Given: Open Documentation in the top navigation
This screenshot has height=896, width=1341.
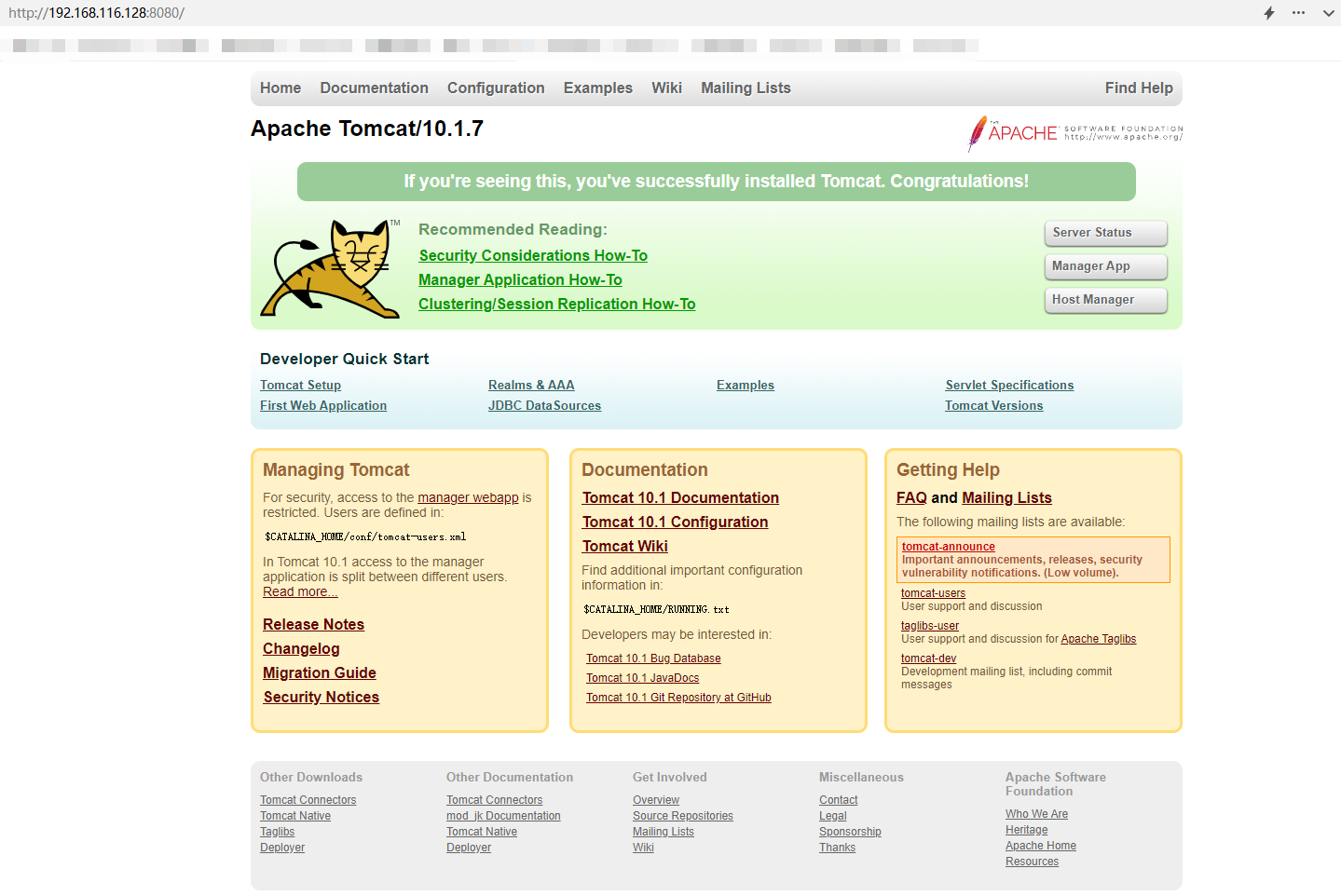Looking at the screenshot, I should tap(374, 88).
